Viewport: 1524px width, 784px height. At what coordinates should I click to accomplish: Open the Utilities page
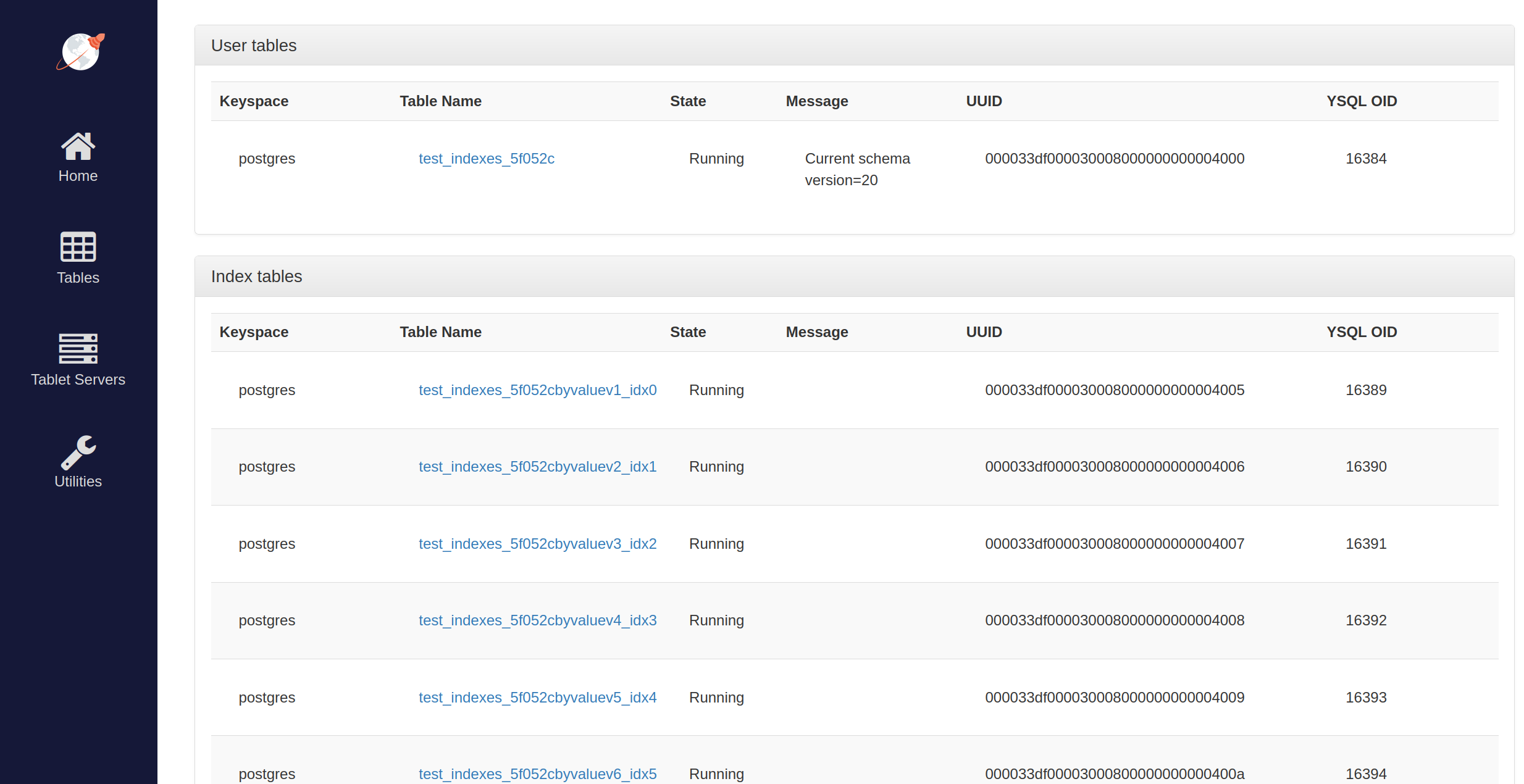78,481
